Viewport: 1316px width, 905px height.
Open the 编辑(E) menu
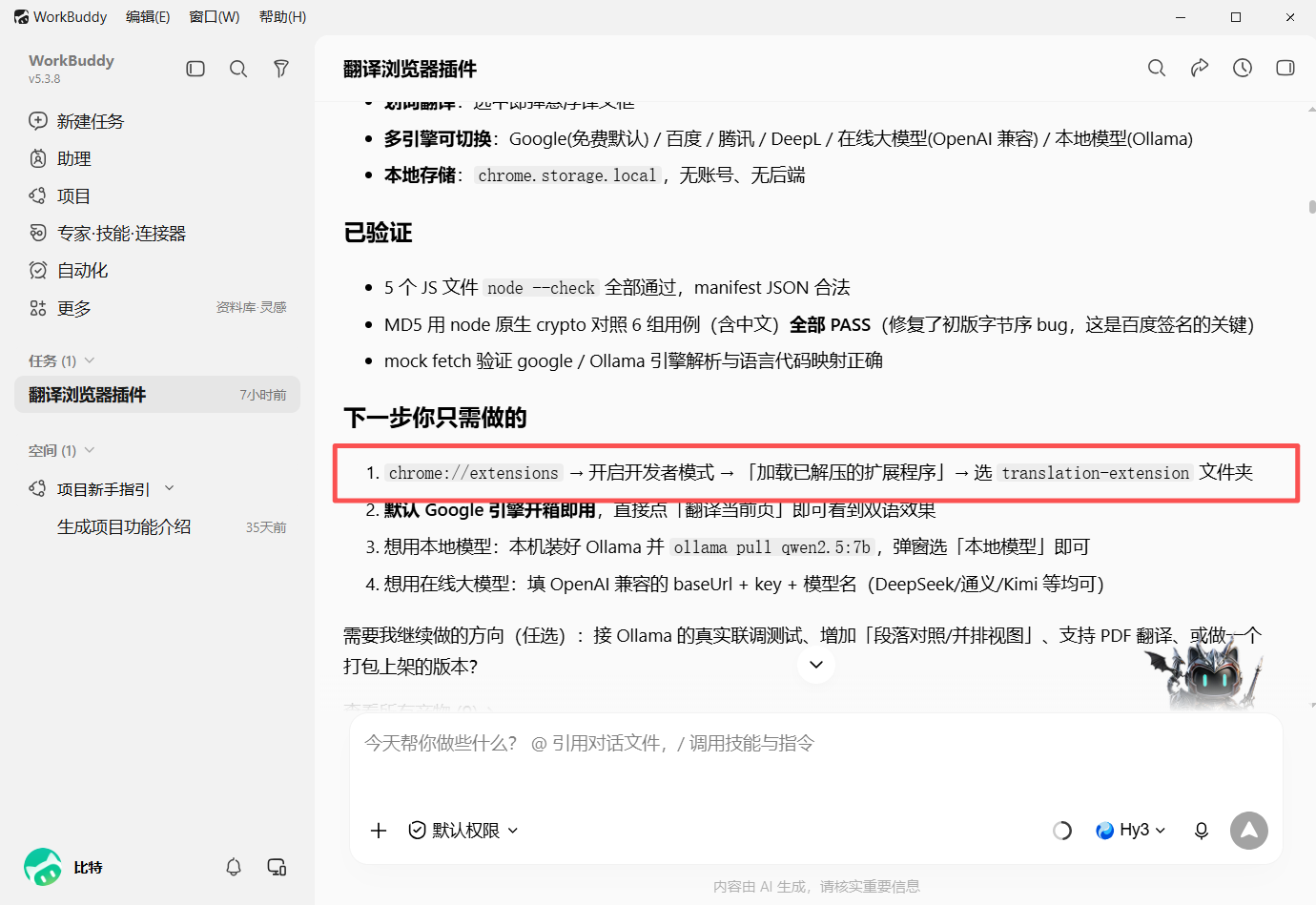(x=148, y=17)
